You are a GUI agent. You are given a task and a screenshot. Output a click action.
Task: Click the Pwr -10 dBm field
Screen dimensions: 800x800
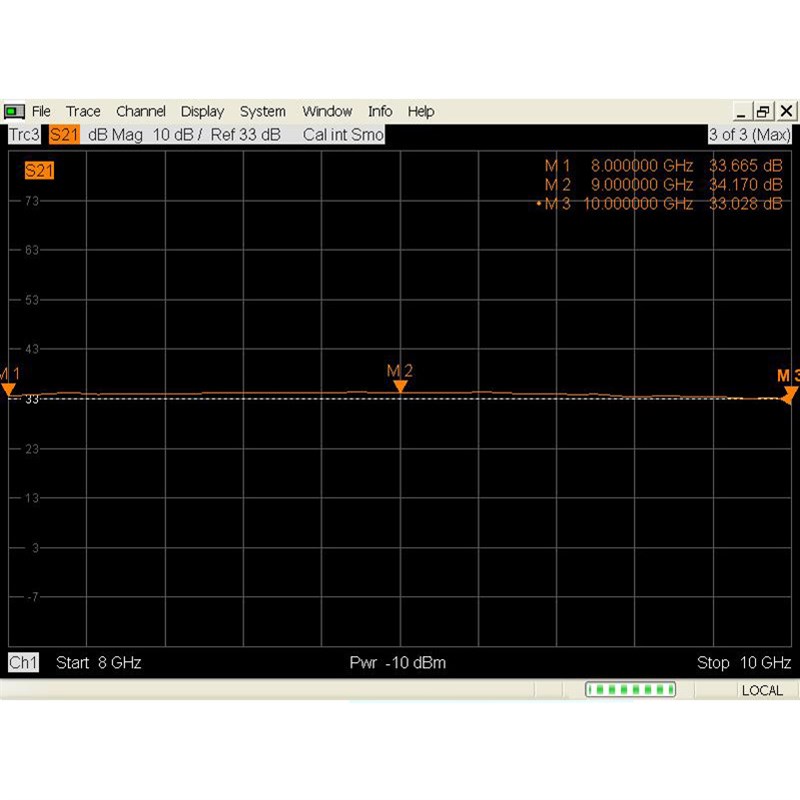click(x=397, y=662)
